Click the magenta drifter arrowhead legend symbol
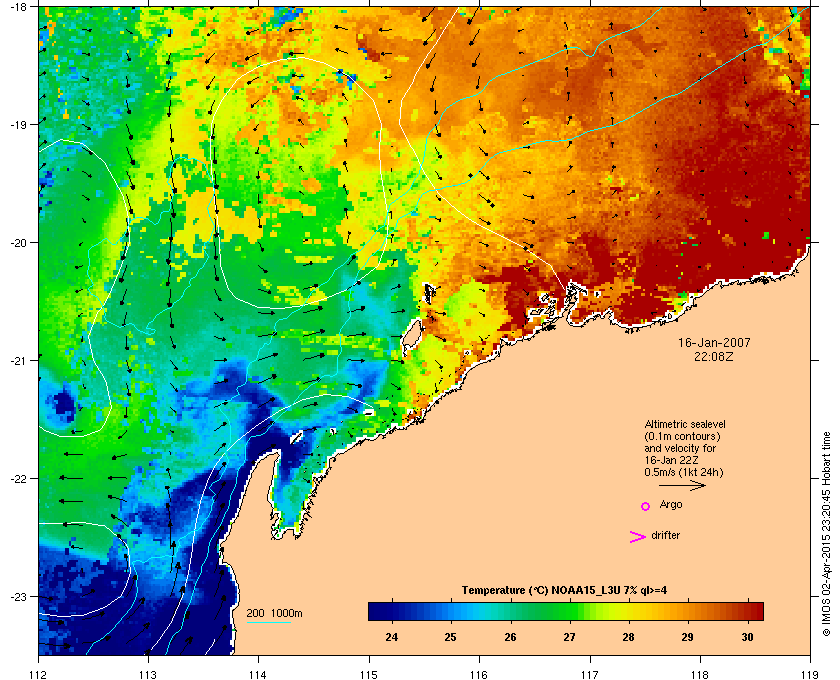Image resolution: width=840 pixels, height=680 pixels. coord(637,537)
